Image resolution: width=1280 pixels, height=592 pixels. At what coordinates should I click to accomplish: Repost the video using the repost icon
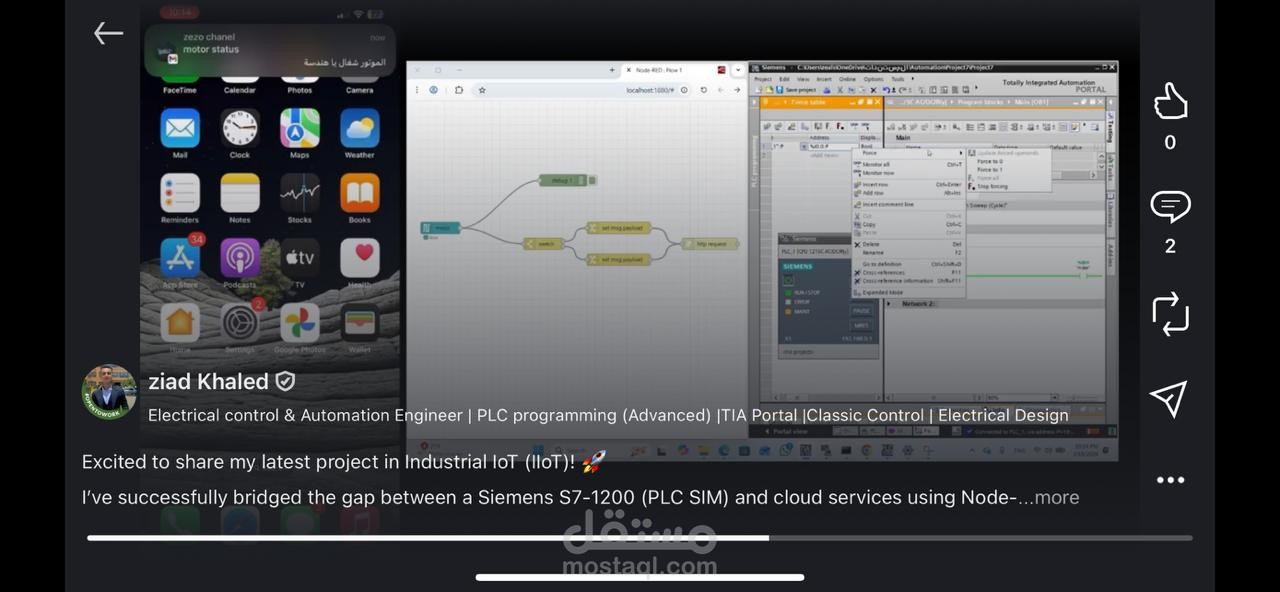tap(1169, 313)
